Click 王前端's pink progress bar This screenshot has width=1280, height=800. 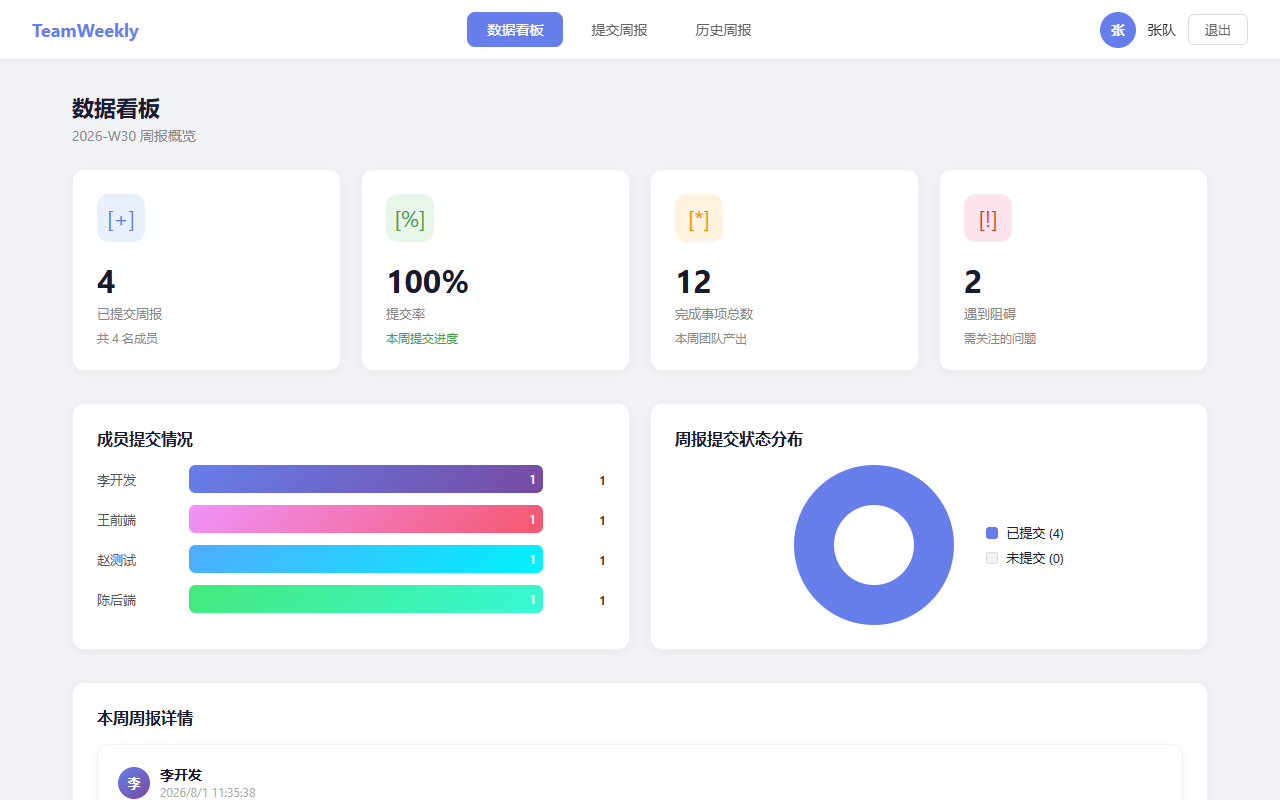[x=366, y=519]
